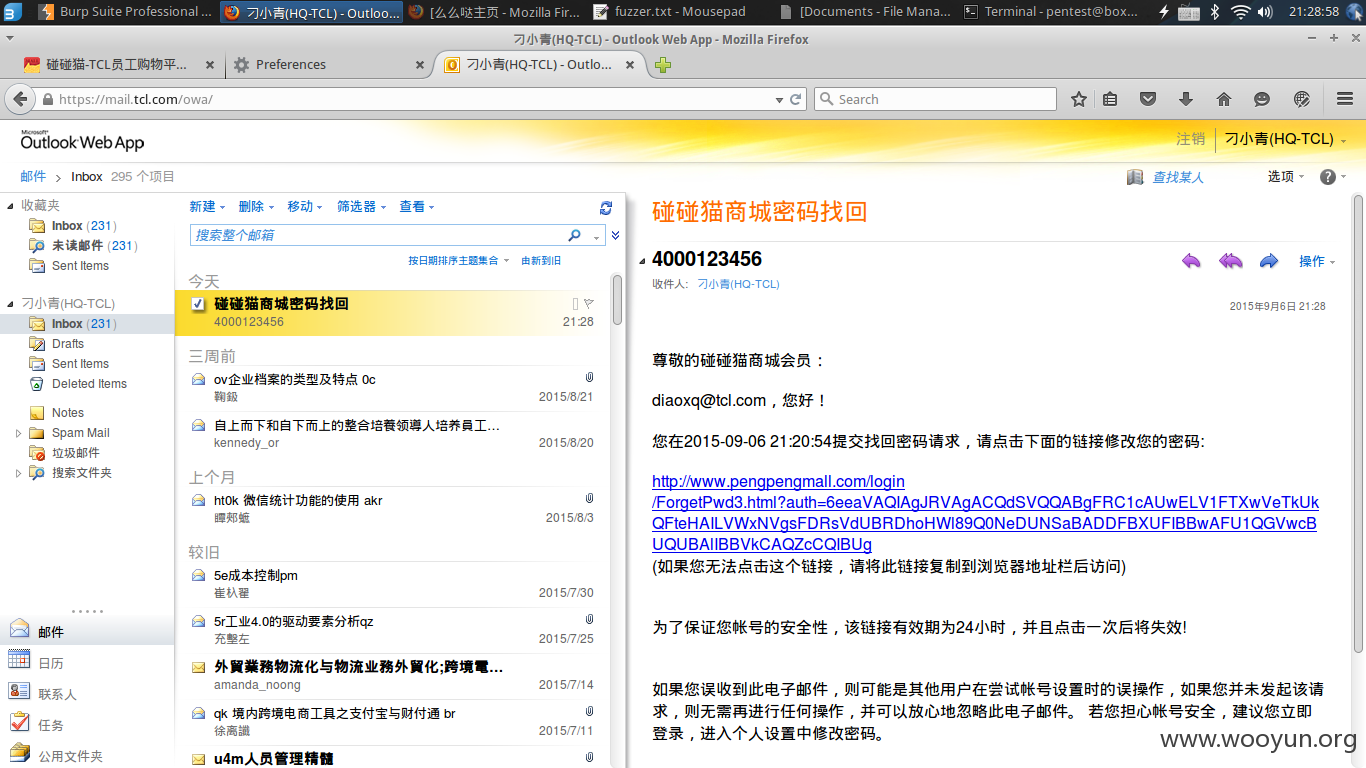The width and height of the screenshot is (1366, 768).
Task: Uncheck the 碰碰猫商城密码找回 message checkbox
Action: tap(198, 304)
